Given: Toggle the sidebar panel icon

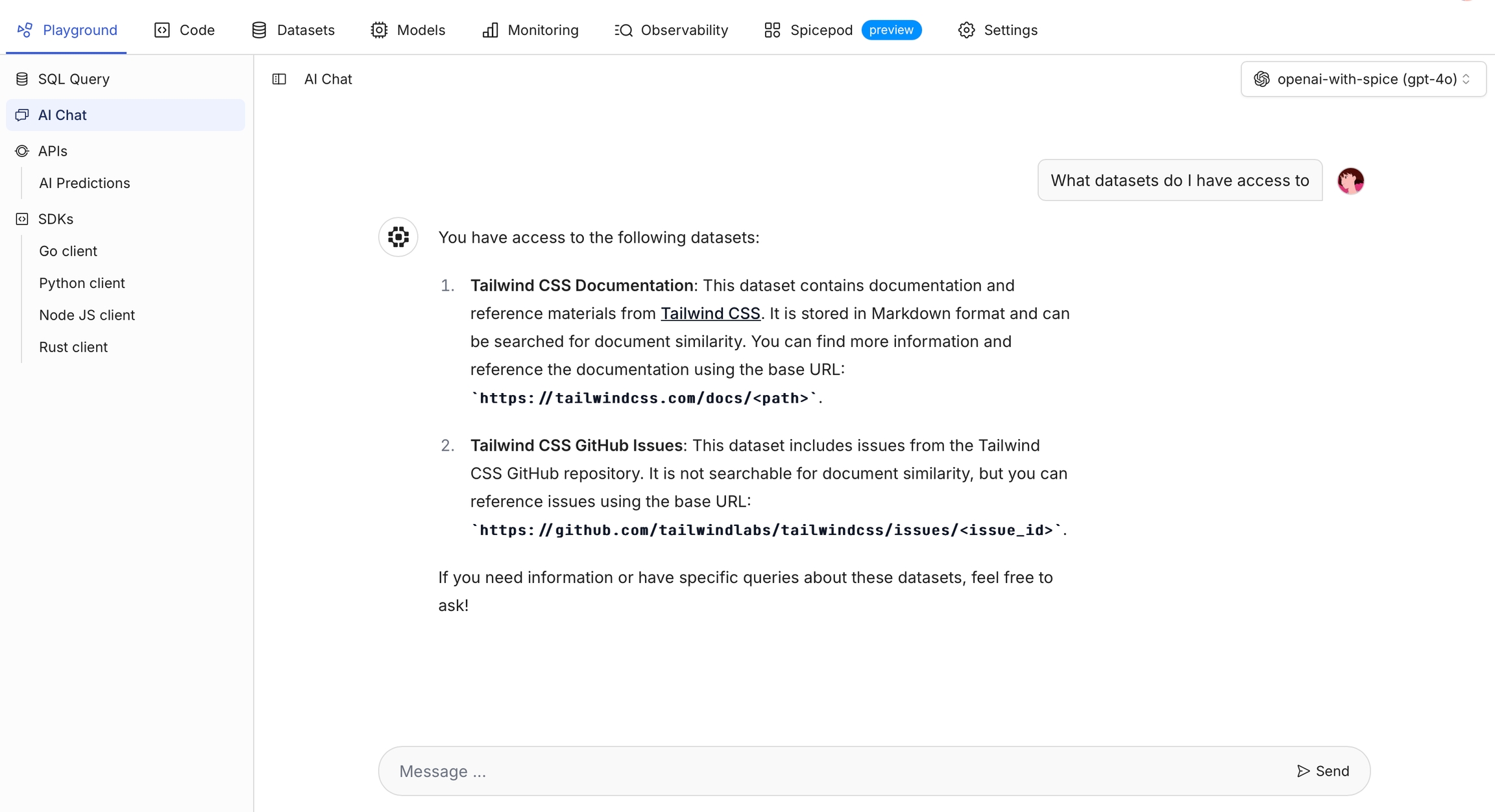Looking at the screenshot, I should pos(279,79).
